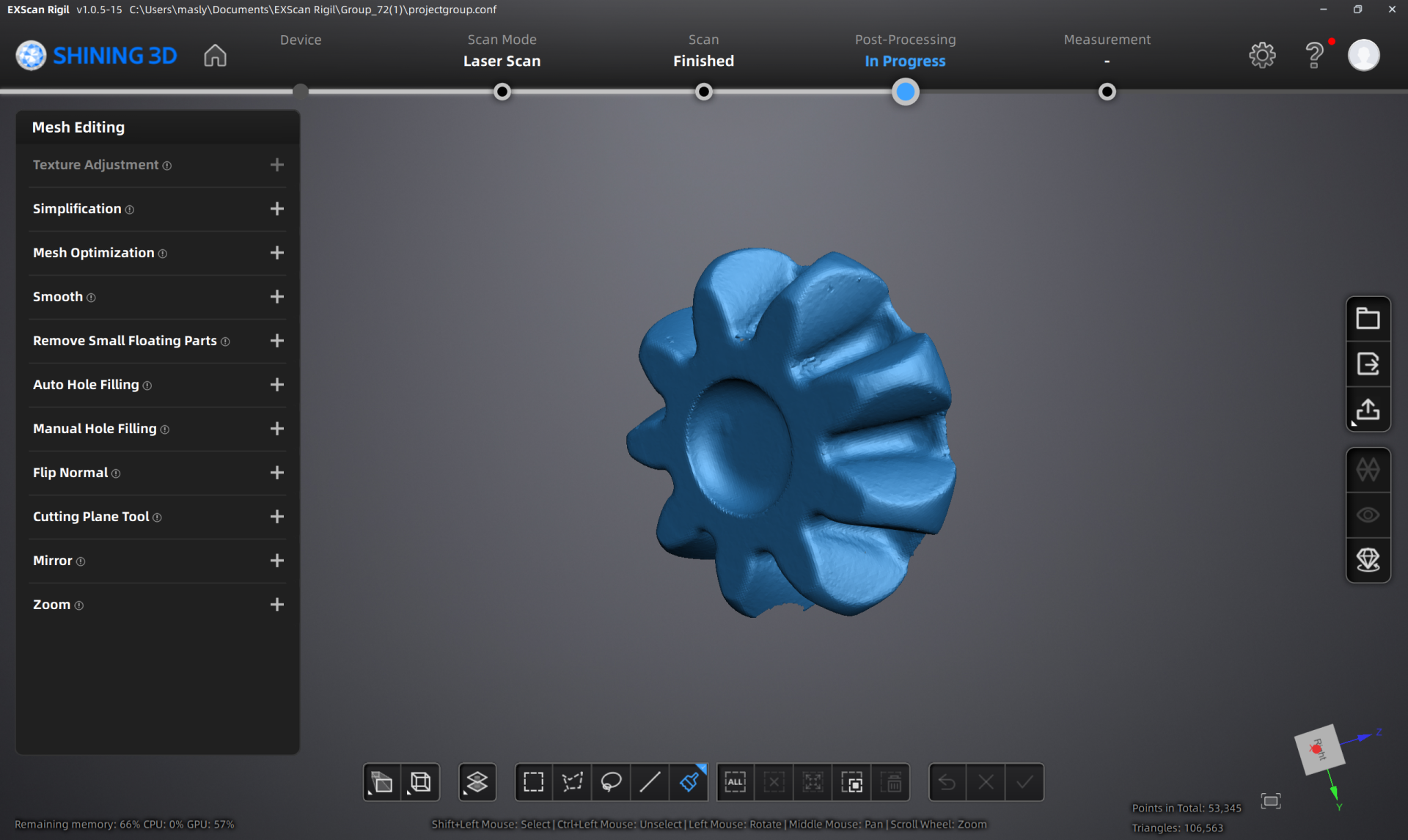Click the import file icon
This screenshot has width=1408, height=840.
(1368, 364)
